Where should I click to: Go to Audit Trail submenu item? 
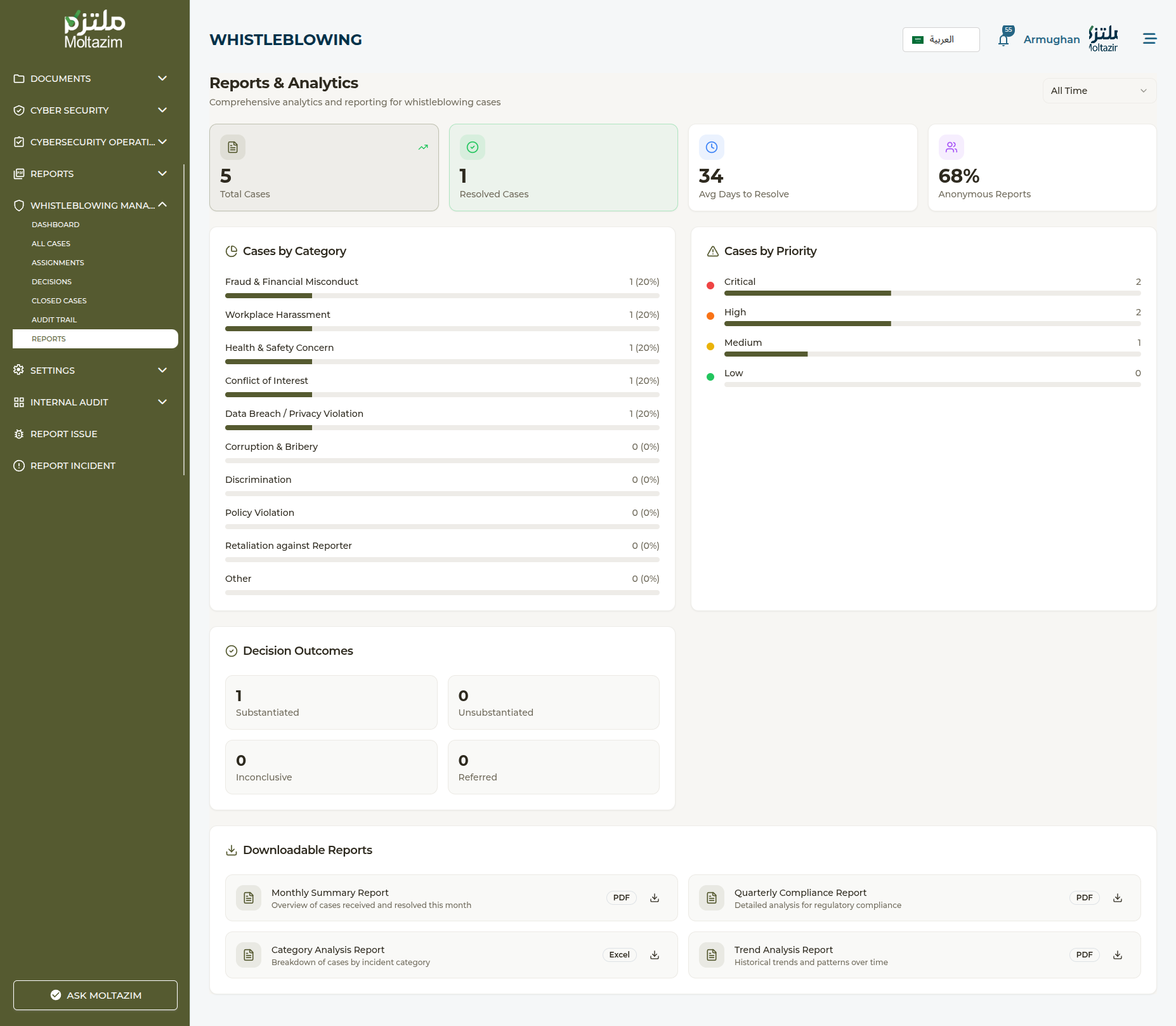click(54, 320)
